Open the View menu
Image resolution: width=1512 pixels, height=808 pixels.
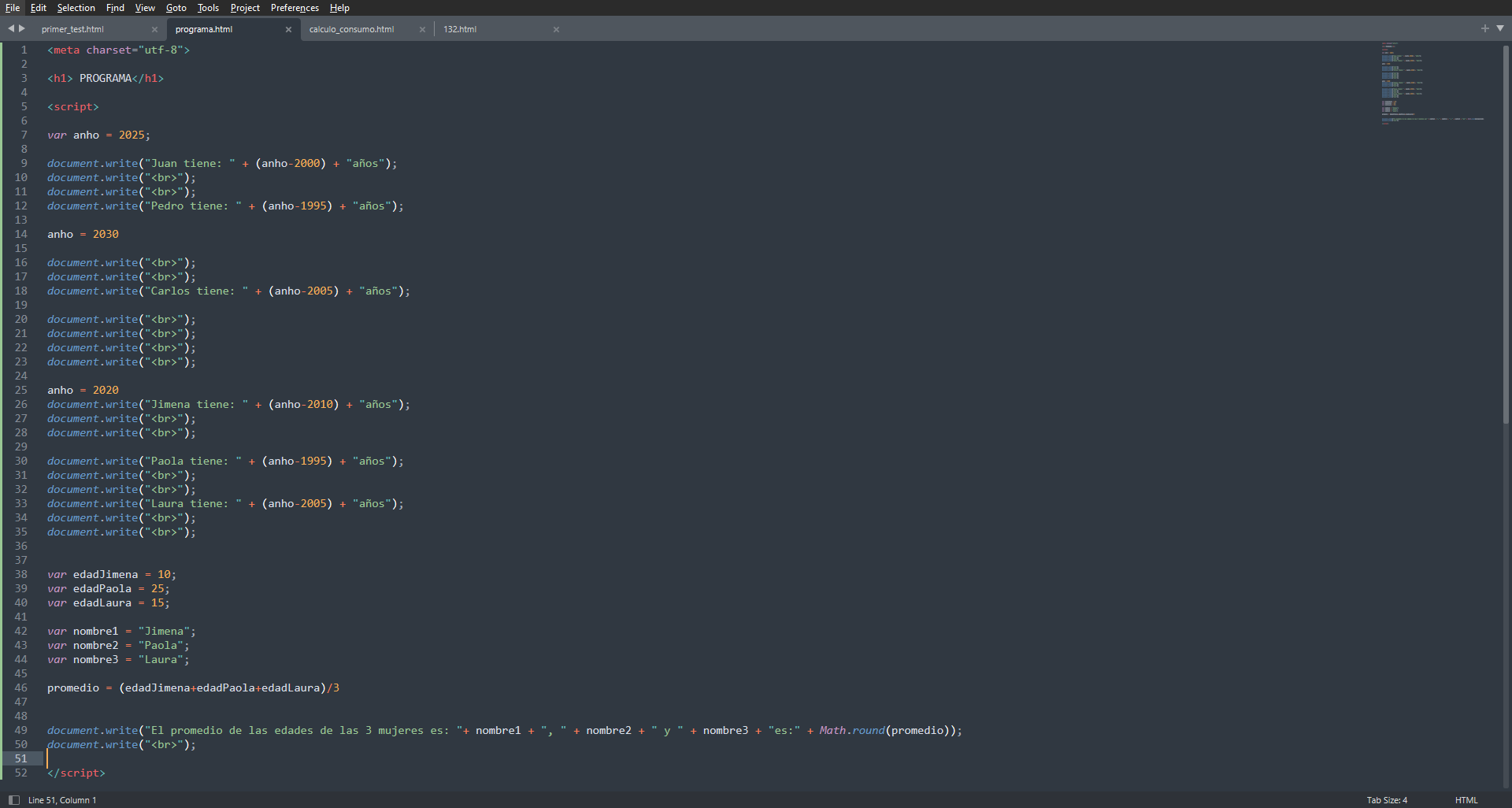click(x=145, y=8)
